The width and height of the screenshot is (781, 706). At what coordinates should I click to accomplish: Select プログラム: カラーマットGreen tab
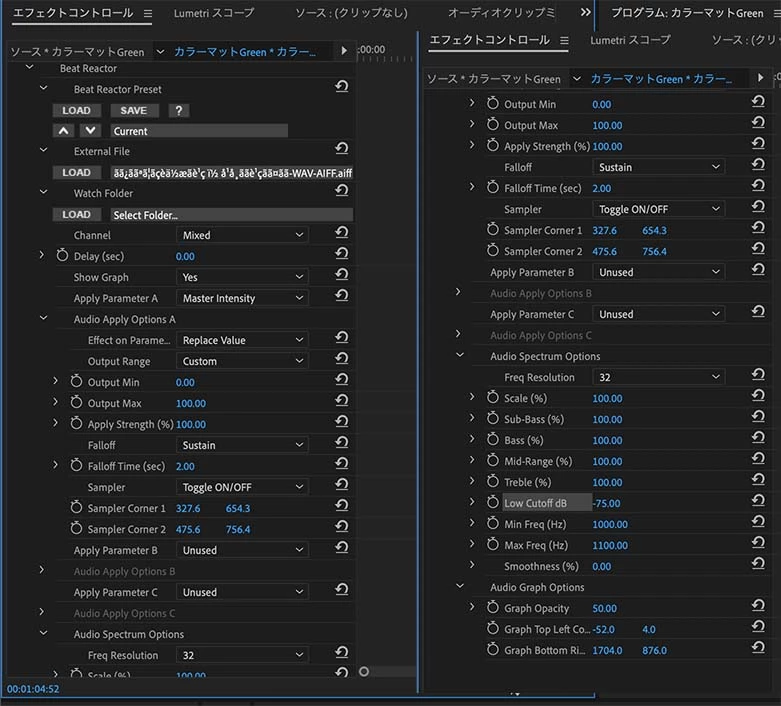pos(687,13)
